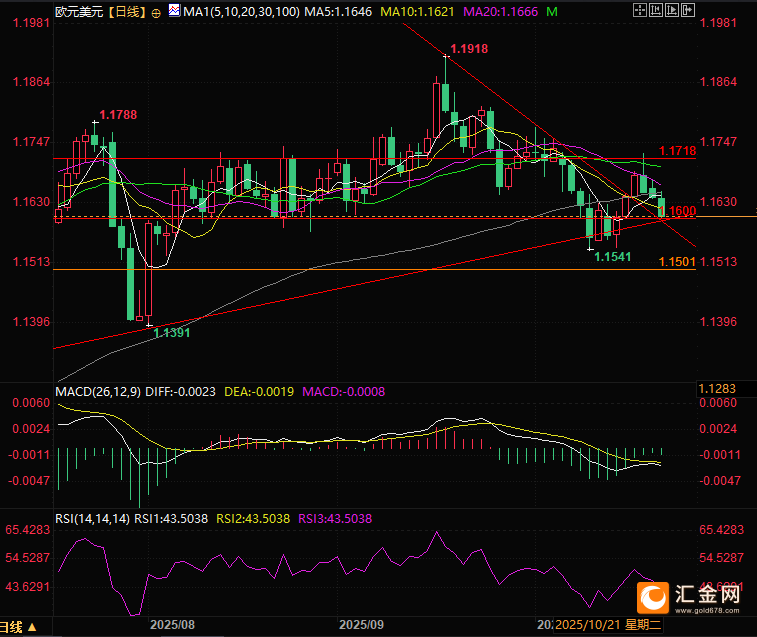Image resolution: width=757 pixels, height=637 pixels.
Task: Select the 【日线】 timeframe label in title
Action: pos(127,12)
